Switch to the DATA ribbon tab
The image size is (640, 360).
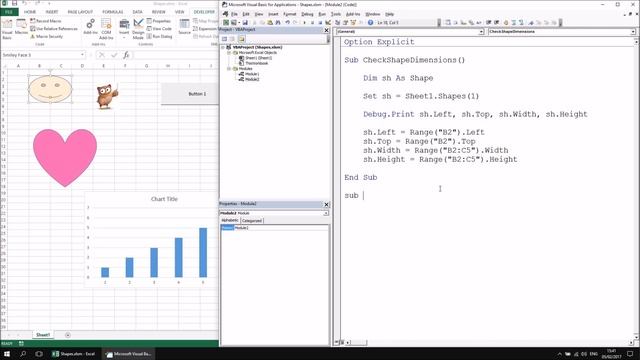[x=138, y=12]
